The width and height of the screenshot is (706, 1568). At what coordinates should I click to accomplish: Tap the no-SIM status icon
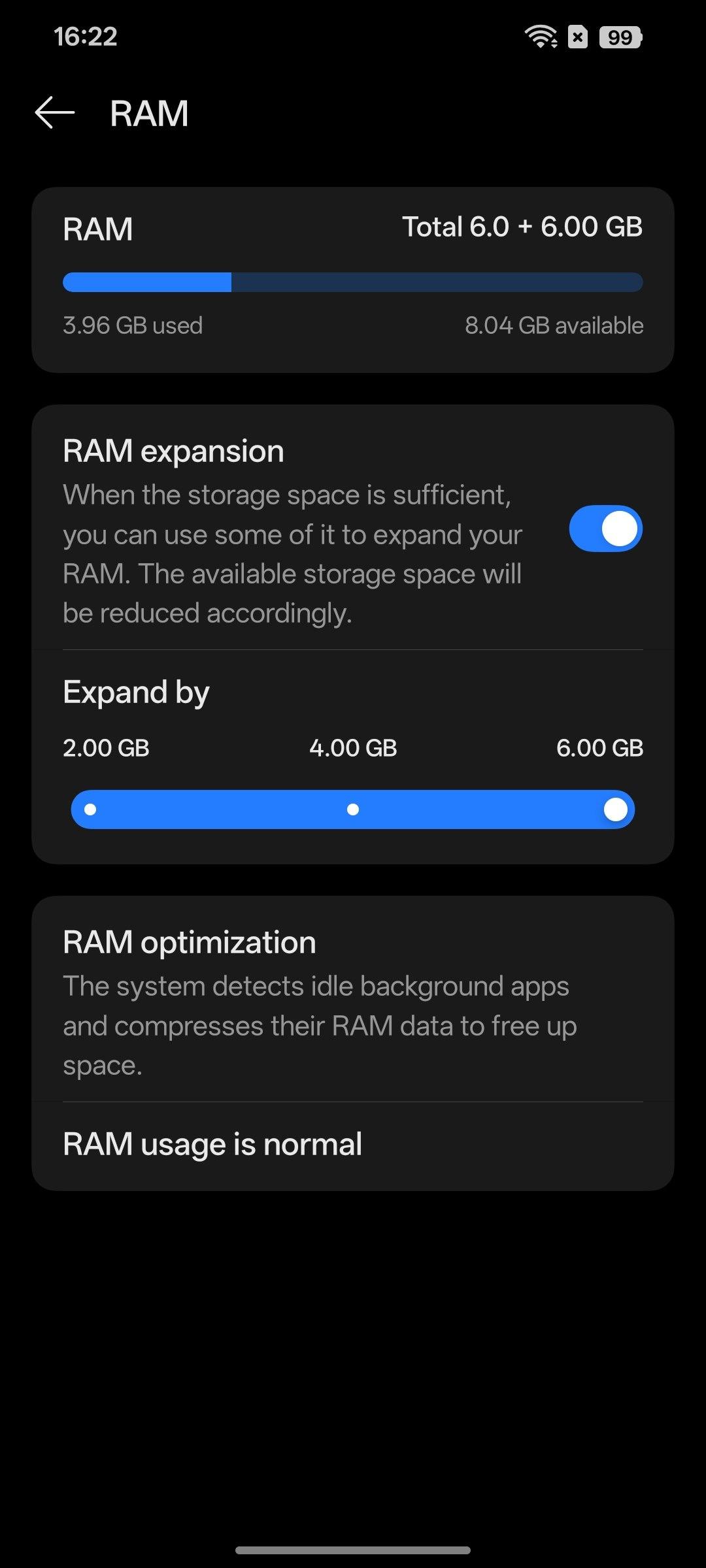coord(578,37)
